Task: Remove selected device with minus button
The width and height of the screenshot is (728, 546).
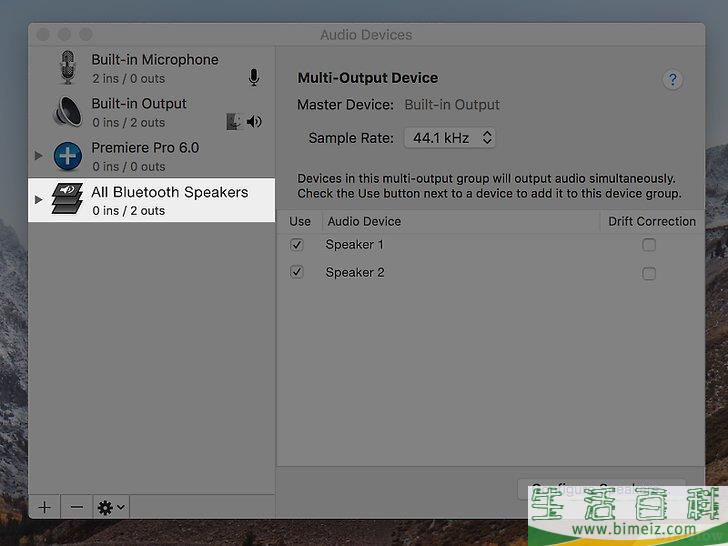Action: [x=77, y=507]
